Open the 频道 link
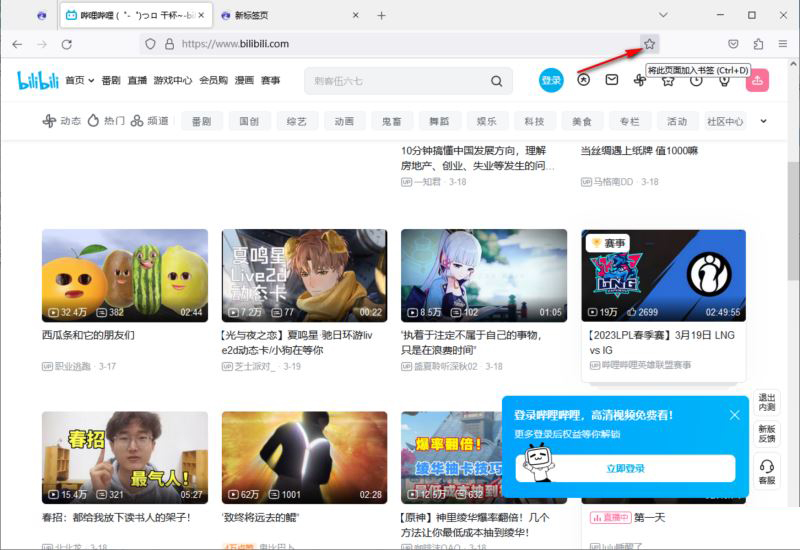Screen dimensions: 800x550 click(149, 121)
